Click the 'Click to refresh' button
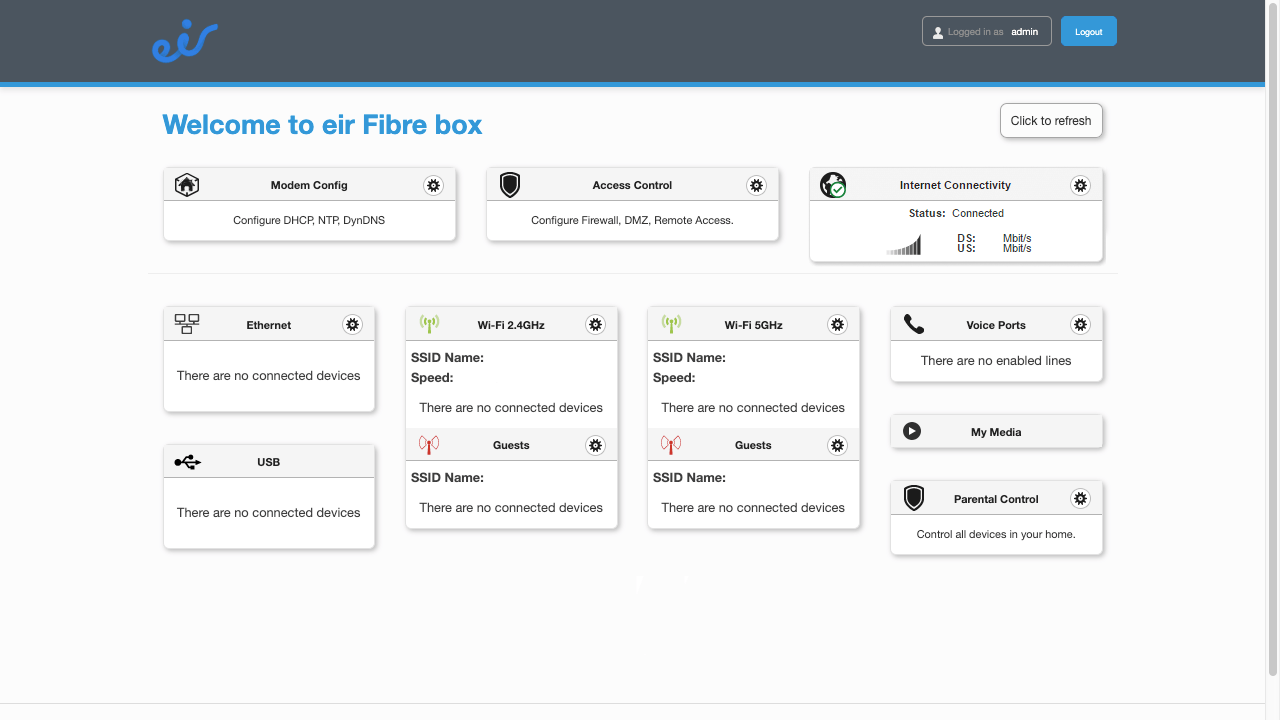This screenshot has width=1280, height=720. click(1051, 121)
